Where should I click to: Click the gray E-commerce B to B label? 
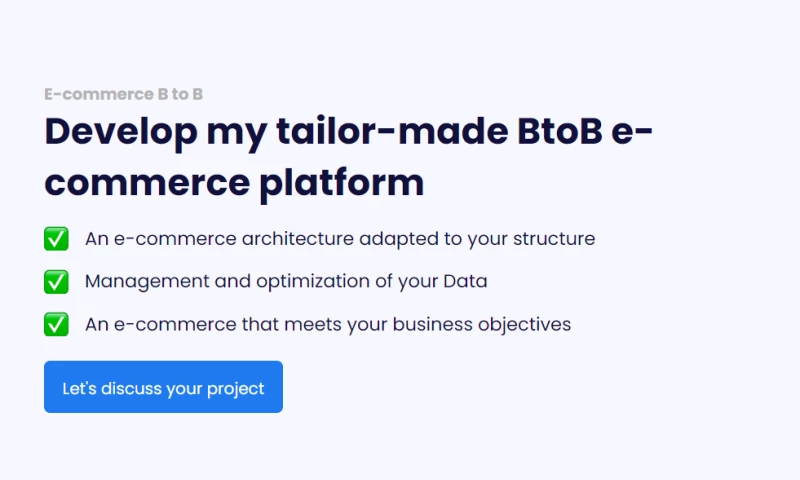point(124,94)
